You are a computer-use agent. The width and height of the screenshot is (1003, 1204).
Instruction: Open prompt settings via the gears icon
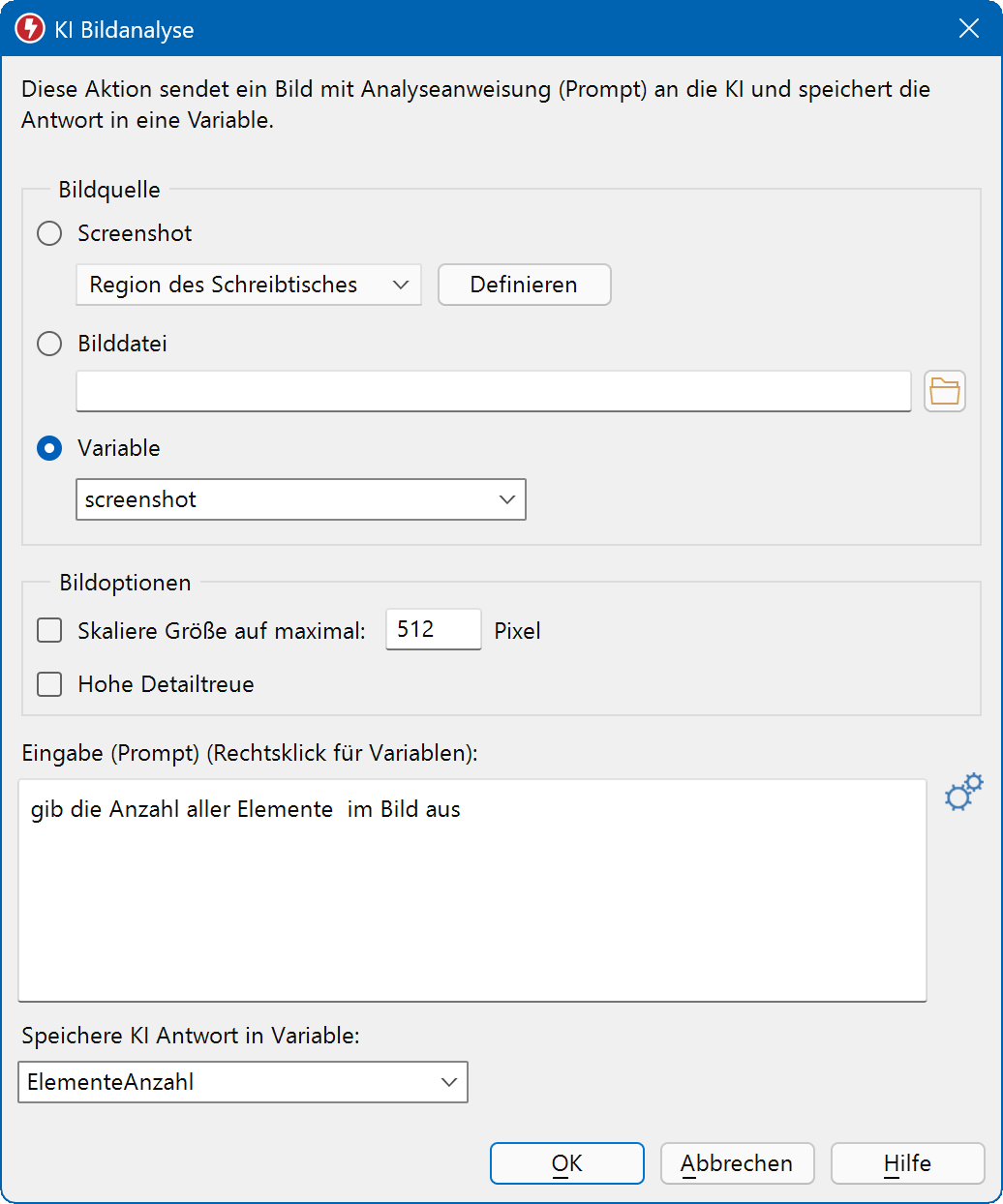962,793
